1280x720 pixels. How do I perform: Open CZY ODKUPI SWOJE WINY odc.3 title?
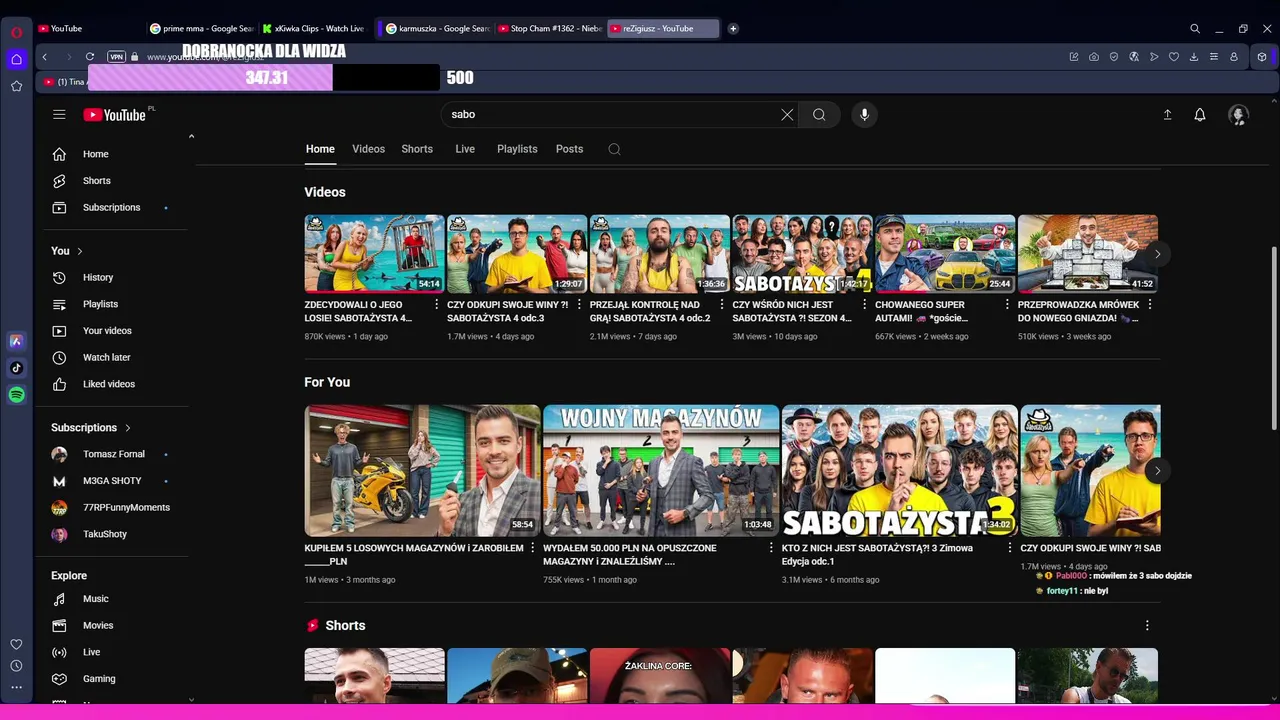508,311
